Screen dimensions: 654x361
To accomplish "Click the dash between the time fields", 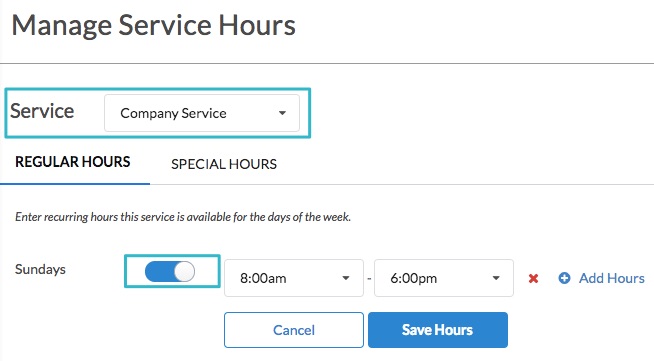I will 369,278.
